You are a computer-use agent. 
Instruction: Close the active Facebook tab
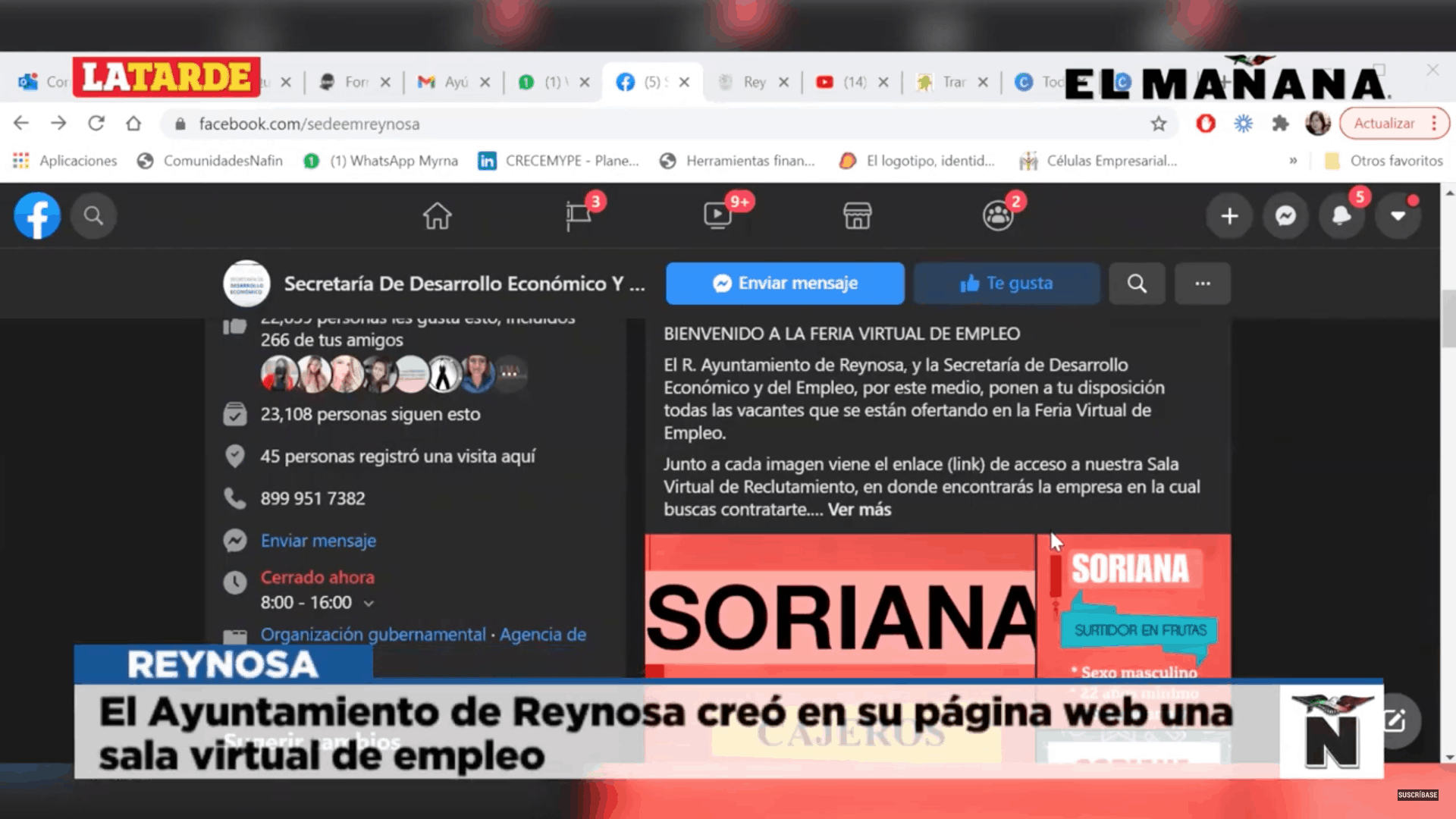(x=684, y=82)
